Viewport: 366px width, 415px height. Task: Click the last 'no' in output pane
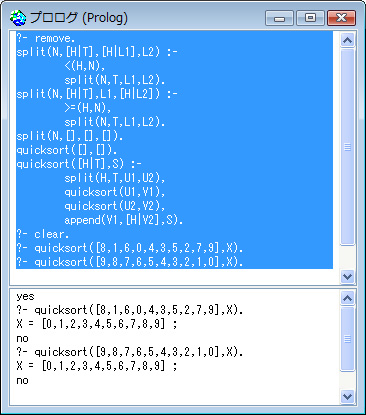point(22,380)
